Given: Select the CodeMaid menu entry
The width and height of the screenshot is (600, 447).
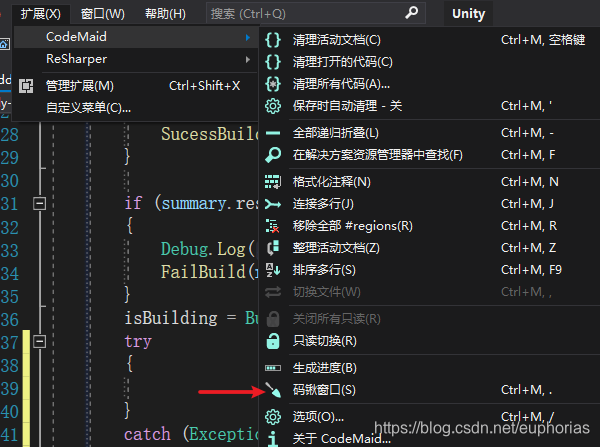Looking at the screenshot, I should [136, 37].
